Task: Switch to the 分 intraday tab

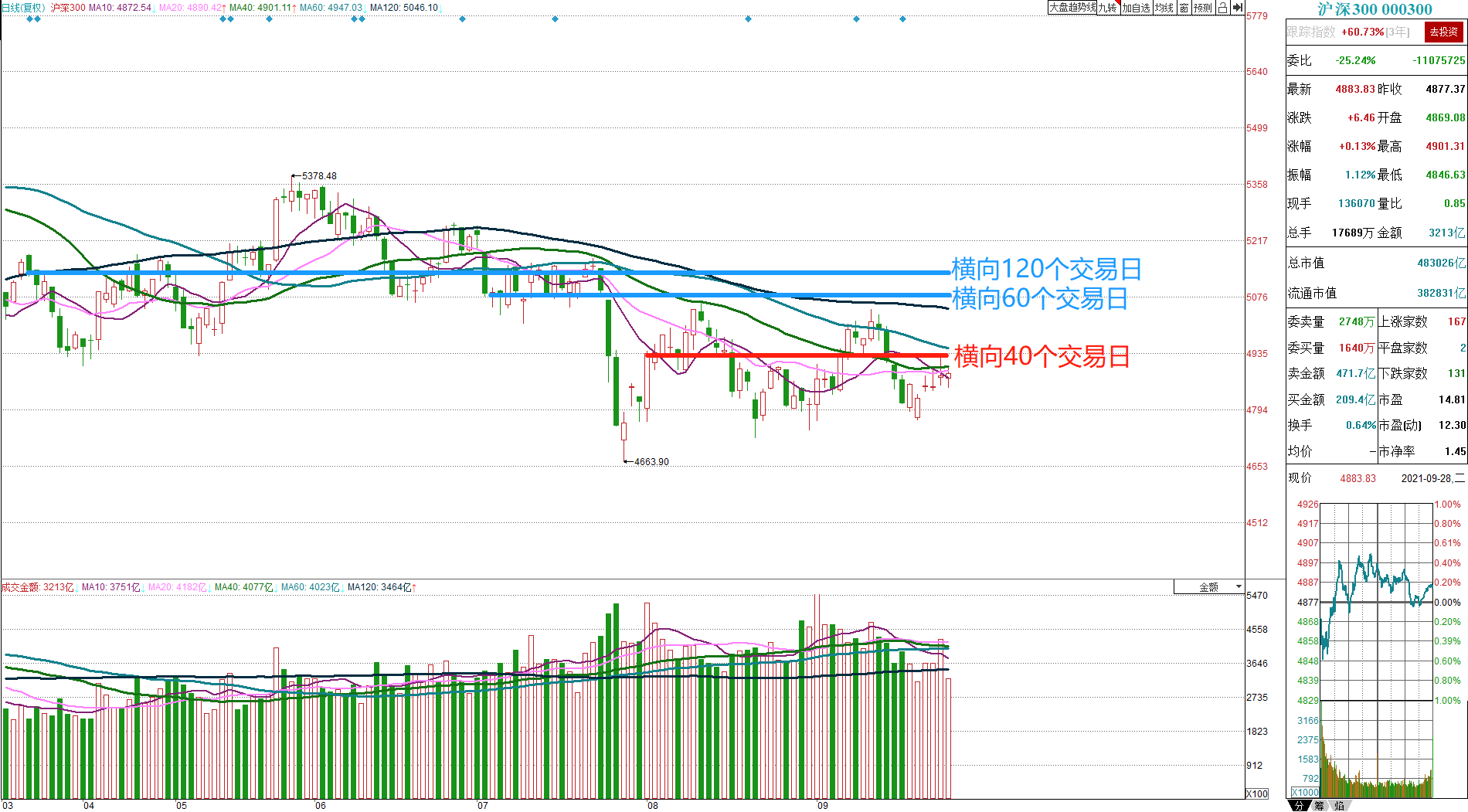Action: (x=1300, y=805)
